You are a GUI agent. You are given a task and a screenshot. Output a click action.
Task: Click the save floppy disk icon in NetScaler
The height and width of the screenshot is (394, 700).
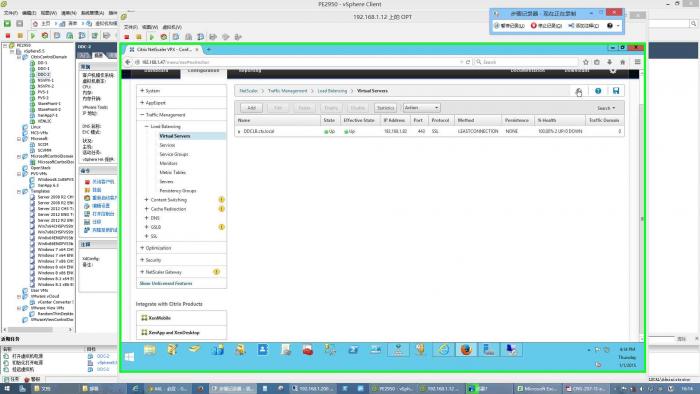pyautogui.click(x=616, y=91)
